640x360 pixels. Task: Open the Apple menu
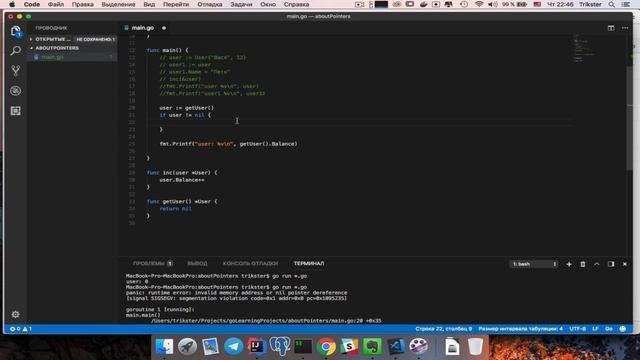(12, 4)
